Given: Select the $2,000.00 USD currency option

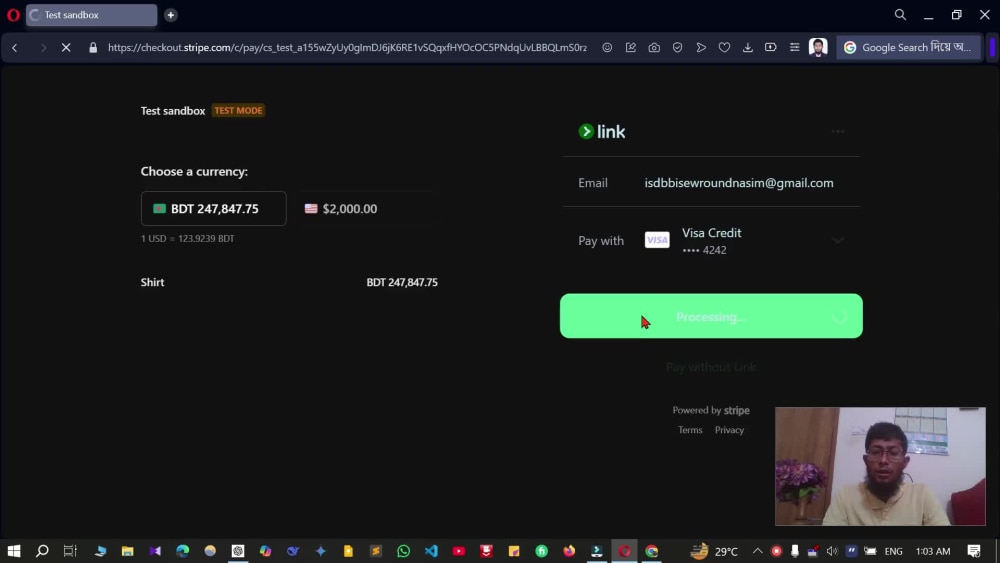Looking at the screenshot, I should [365, 208].
